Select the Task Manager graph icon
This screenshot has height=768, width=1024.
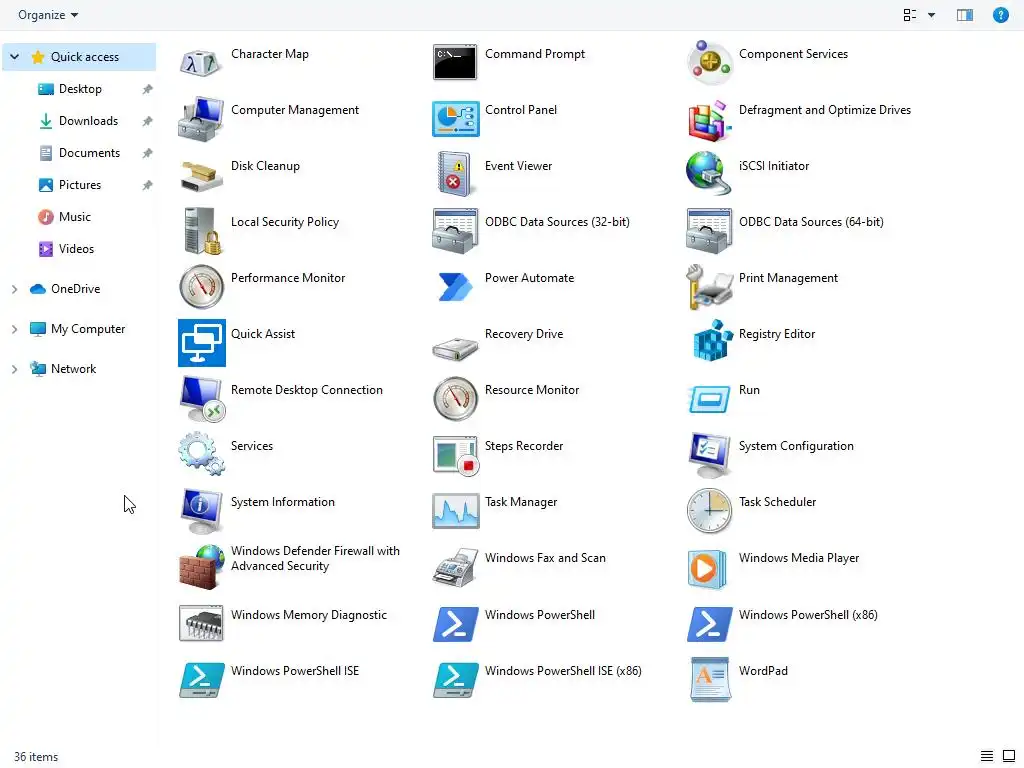coord(455,511)
